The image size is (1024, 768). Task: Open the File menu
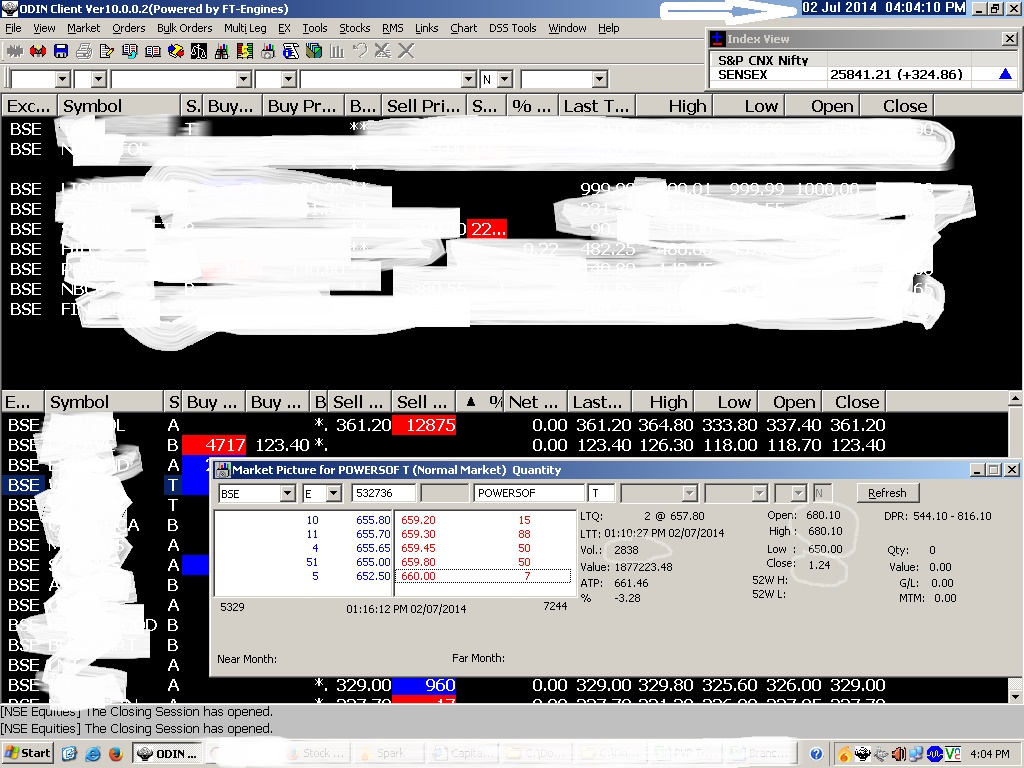tap(13, 28)
